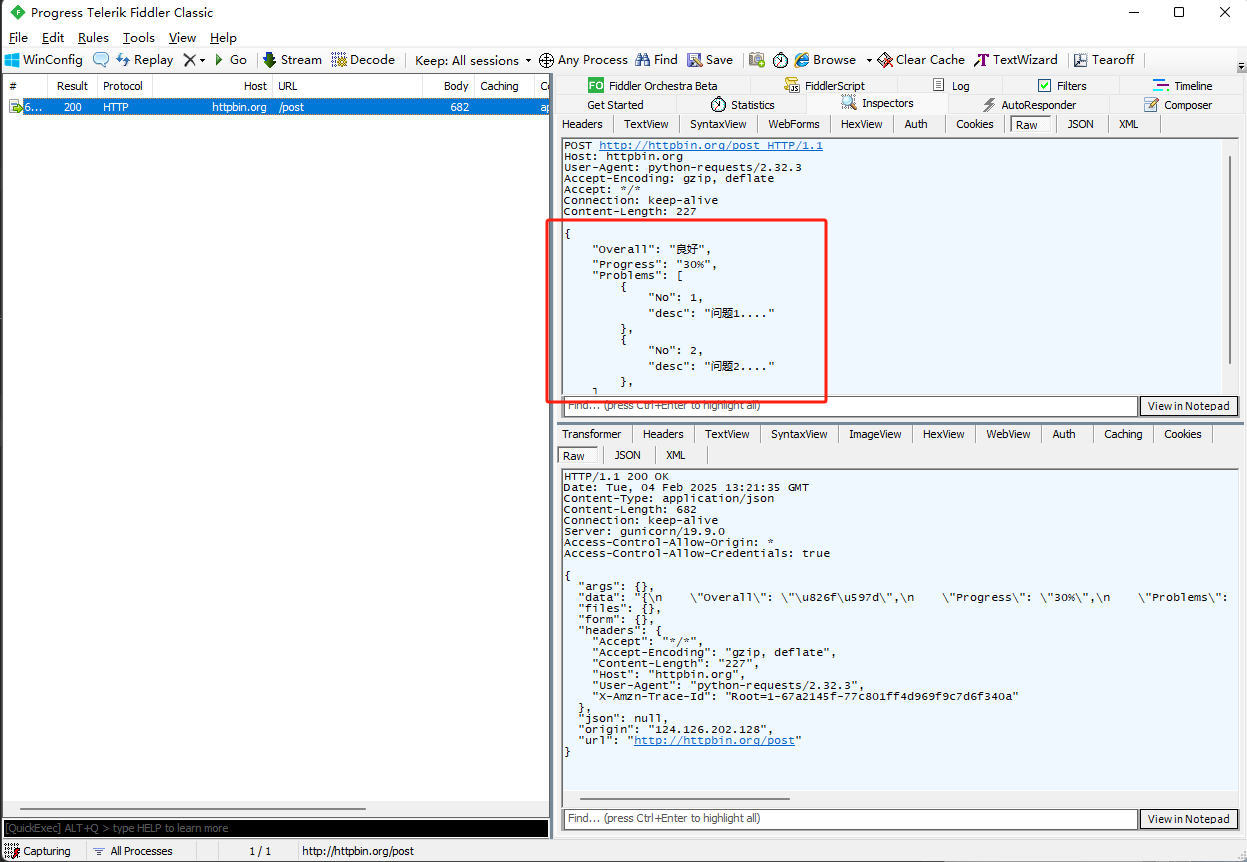Click the request Find input field
The width and height of the screenshot is (1247, 862).
pos(850,406)
